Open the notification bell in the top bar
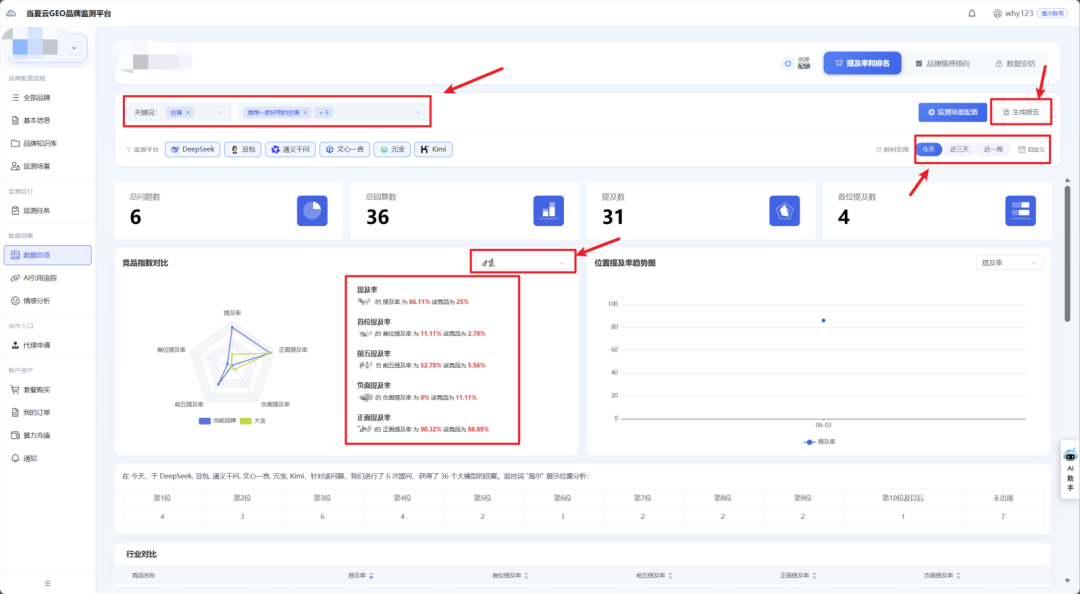Screen dimensions: 1080x594 (972, 13)
